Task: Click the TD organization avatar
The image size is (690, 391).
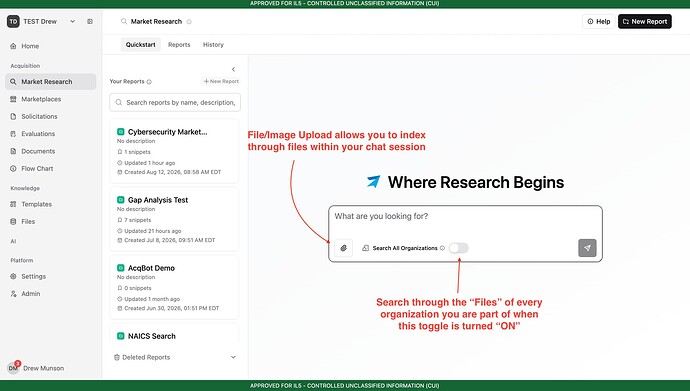Action: [x=13, y=21]
